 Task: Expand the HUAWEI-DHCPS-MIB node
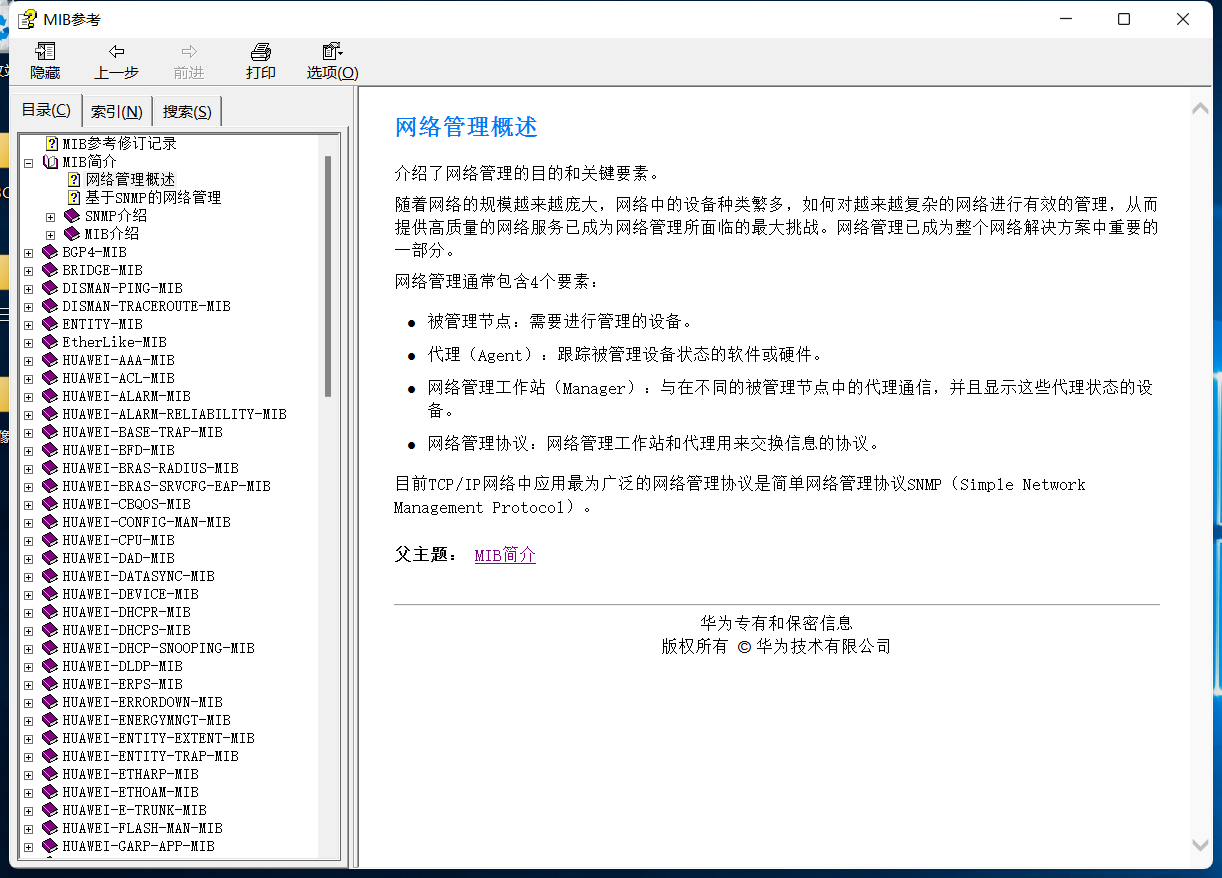(x=28, y=630)
